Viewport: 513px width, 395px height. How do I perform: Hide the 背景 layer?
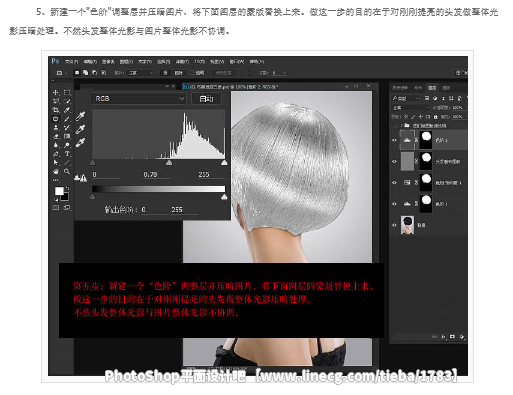click(394, 225)
